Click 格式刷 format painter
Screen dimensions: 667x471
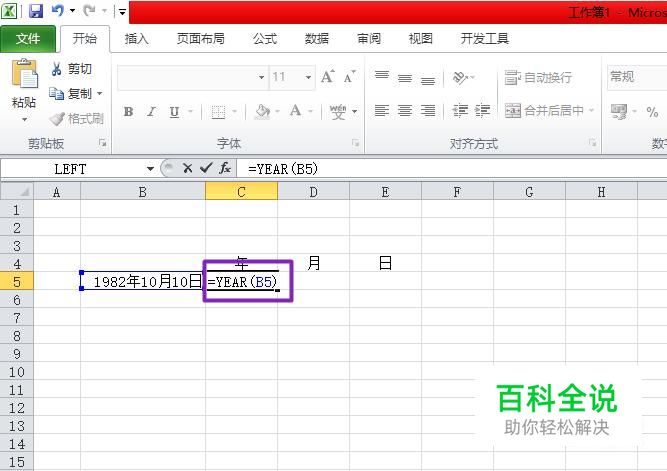(x=77, y=119)
